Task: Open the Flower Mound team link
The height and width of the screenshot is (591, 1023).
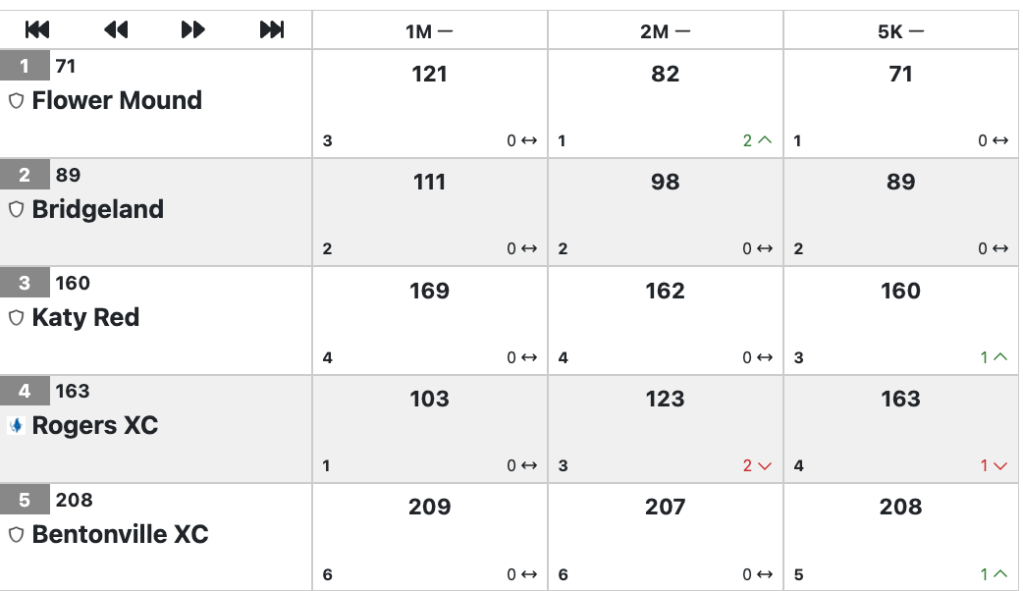Action: pos(117,101)
